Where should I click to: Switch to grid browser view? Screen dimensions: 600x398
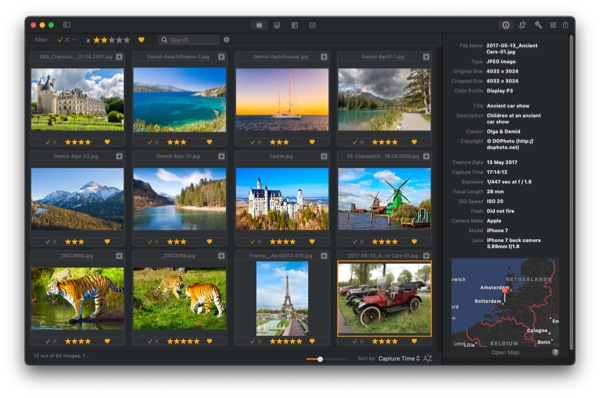(x=259, y=25)
